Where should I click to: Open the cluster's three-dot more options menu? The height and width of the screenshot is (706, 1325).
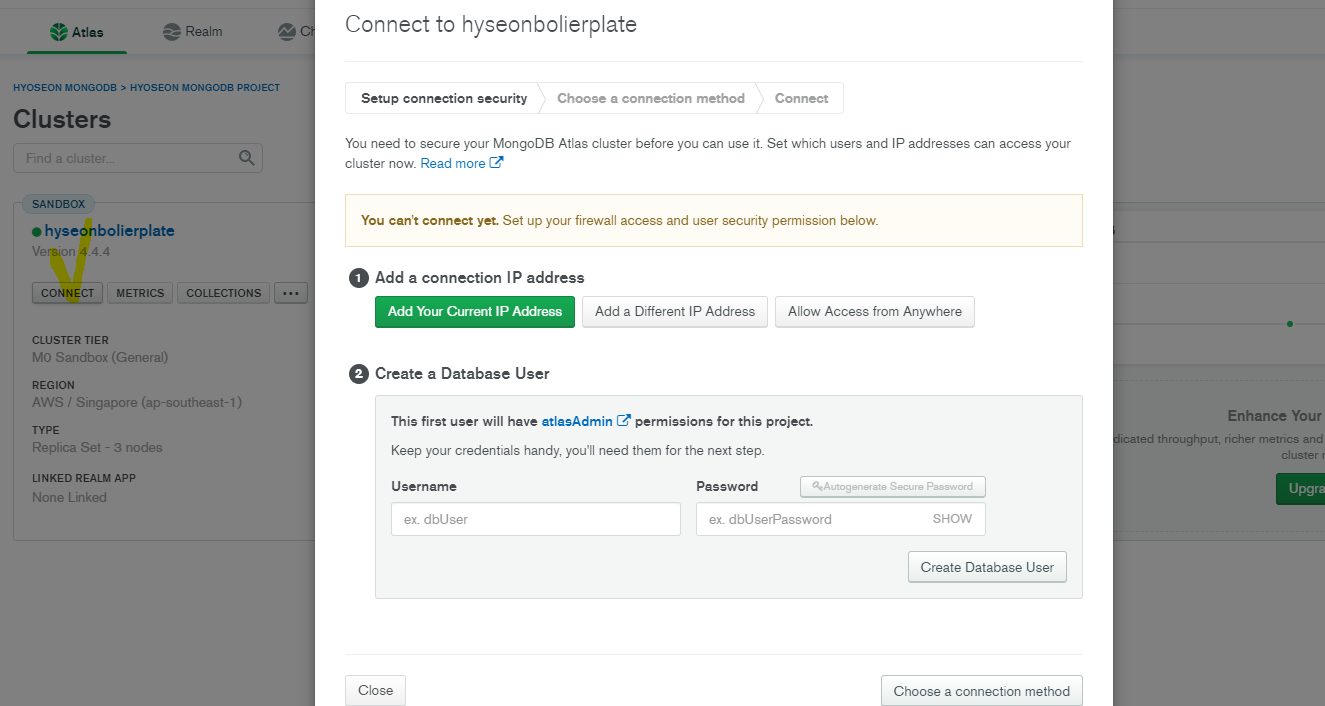pyautogui.click(x=291, y=293)
